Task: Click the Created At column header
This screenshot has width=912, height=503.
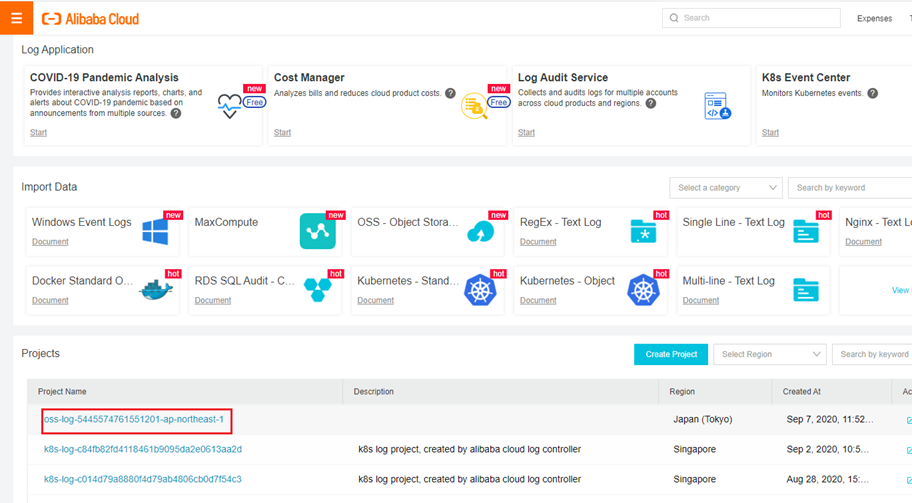Action: 801,392
